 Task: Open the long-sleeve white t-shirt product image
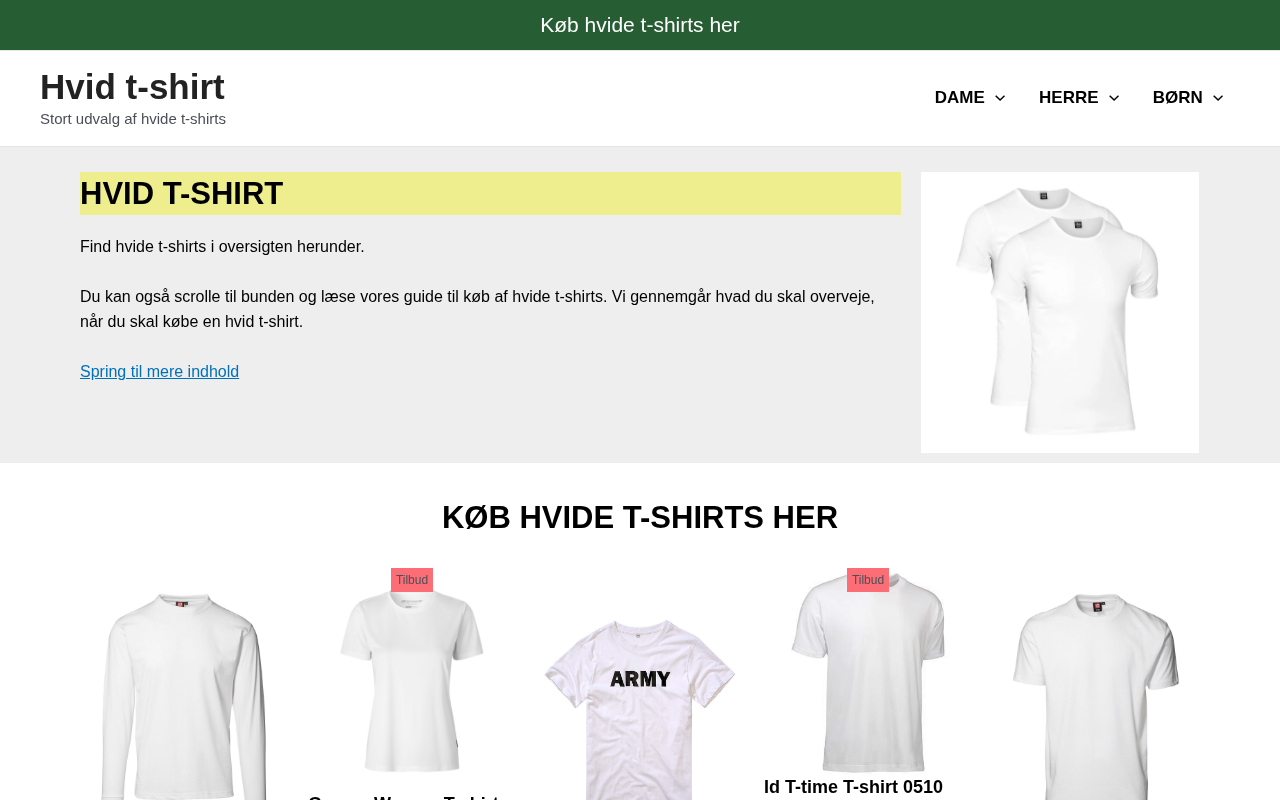pyautogui.click(x=184, y=696)
